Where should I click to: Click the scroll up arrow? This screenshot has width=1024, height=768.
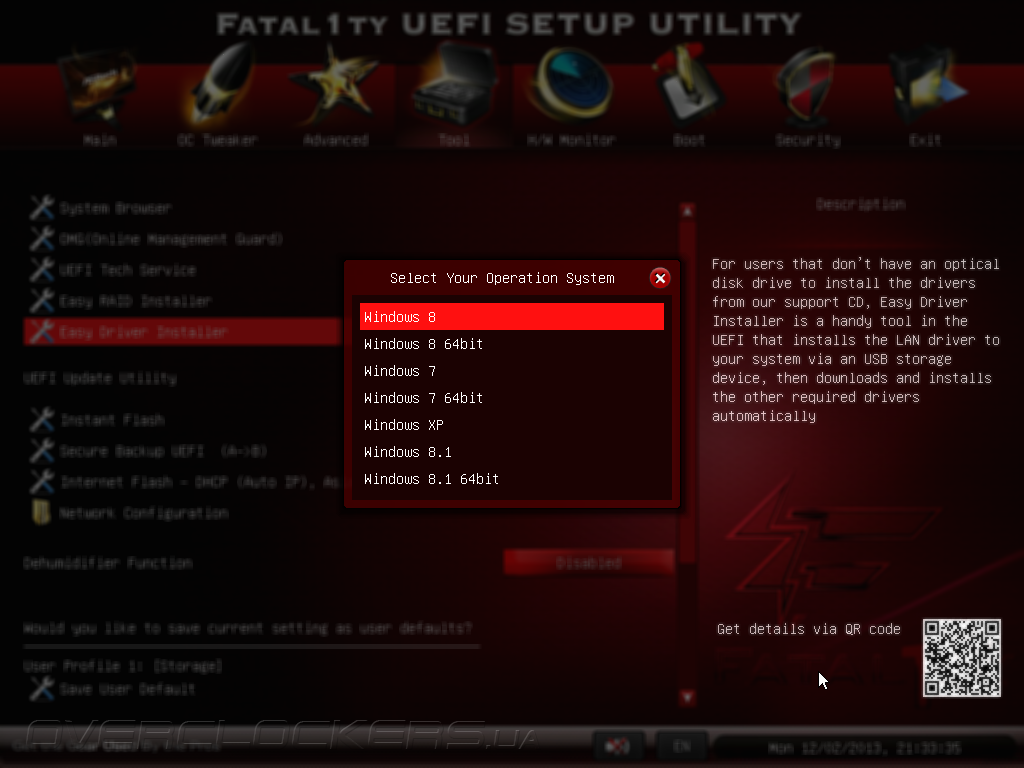point(687,211)
